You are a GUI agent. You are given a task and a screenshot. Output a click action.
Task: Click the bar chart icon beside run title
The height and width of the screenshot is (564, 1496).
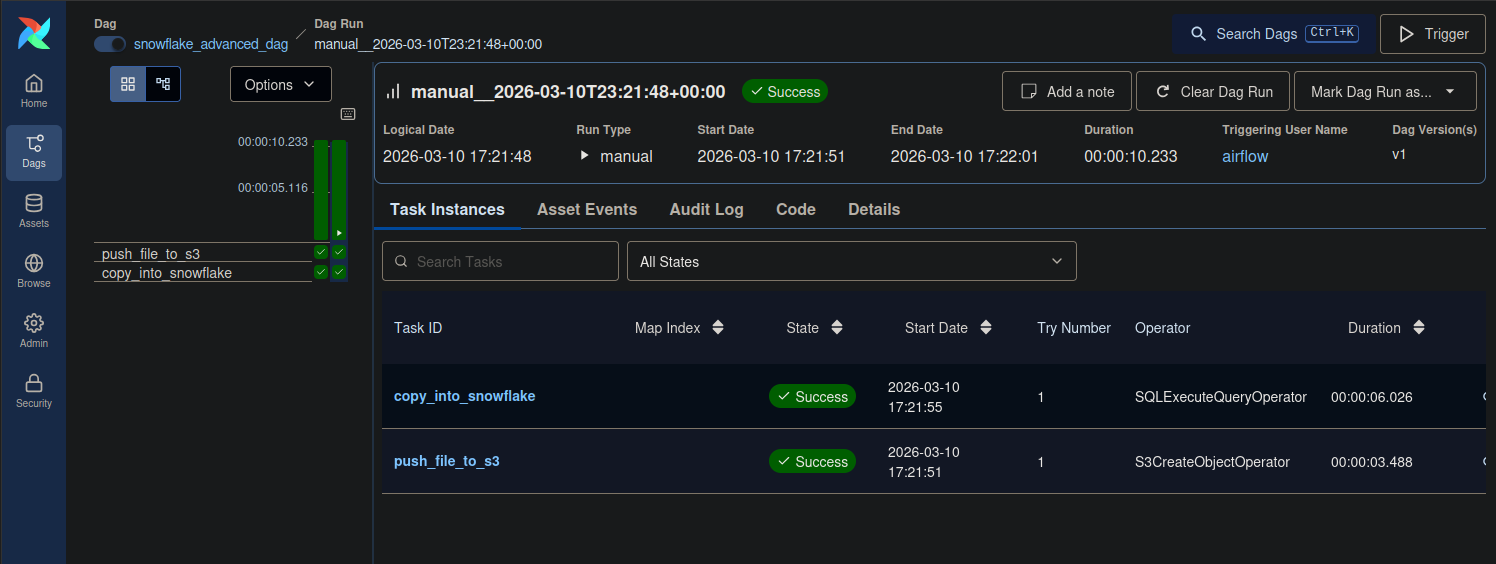[393, 91]
